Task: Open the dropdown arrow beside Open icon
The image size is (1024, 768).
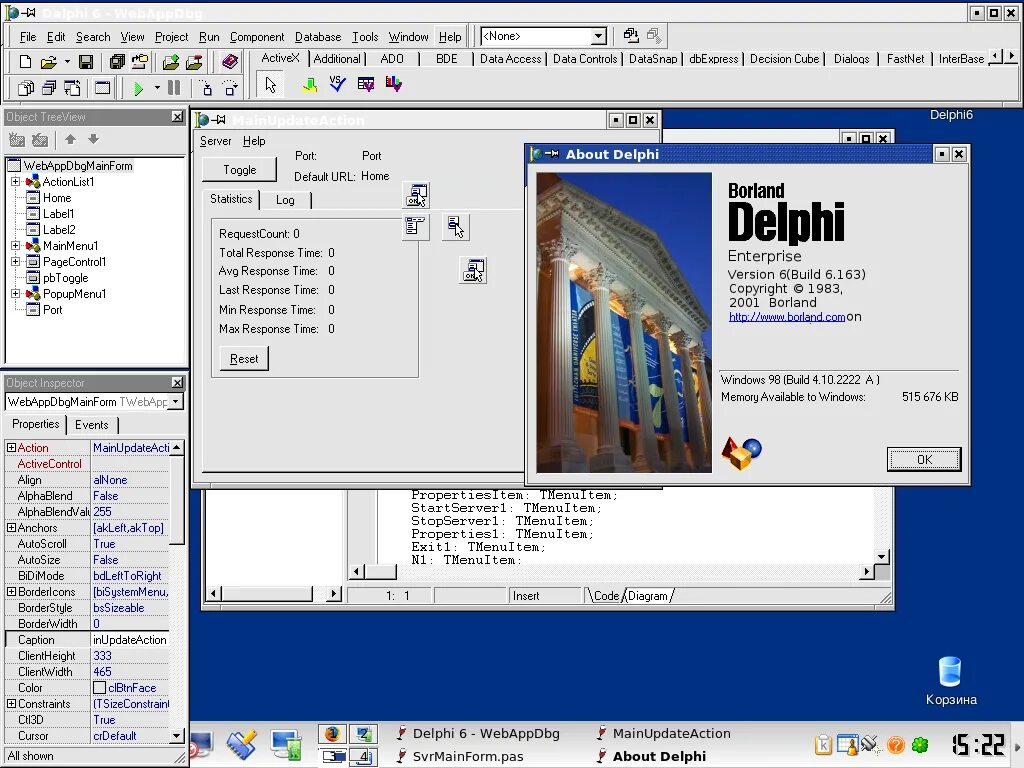Action: [67, 62]
